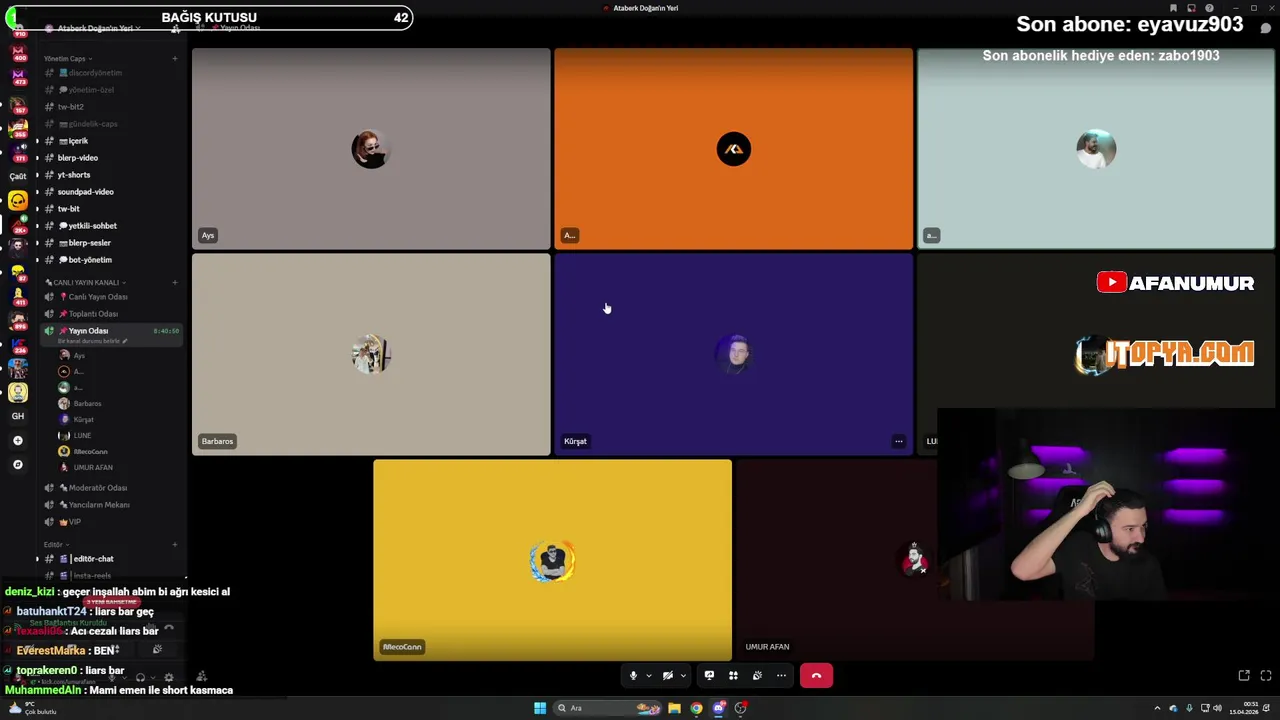1280x720 pixels.
Task: Create channel in CANLI YAYIN KANALI category
Action: pyautogui.click(x=175, y=283)
